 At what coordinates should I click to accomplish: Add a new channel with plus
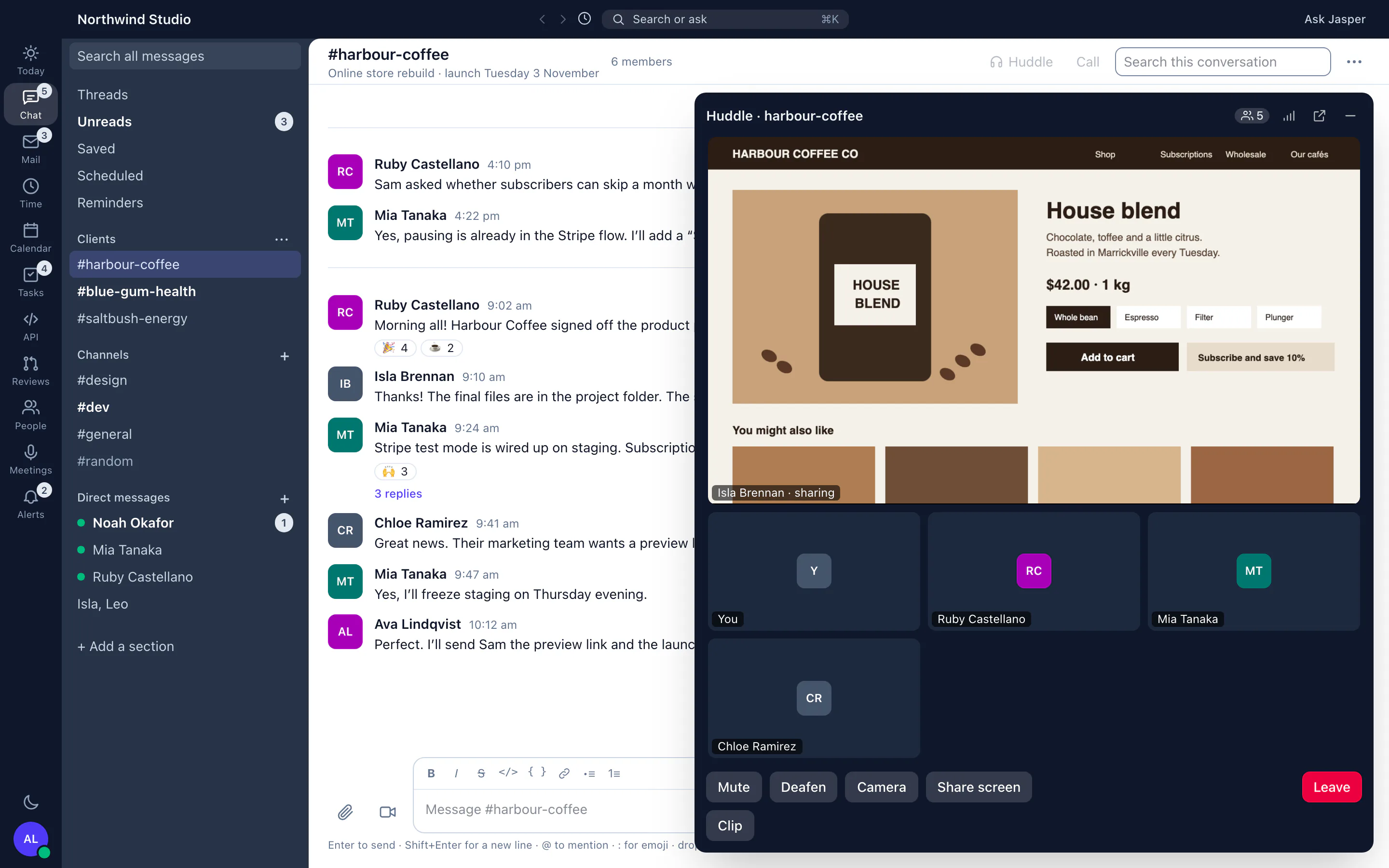tap(284, 356)
